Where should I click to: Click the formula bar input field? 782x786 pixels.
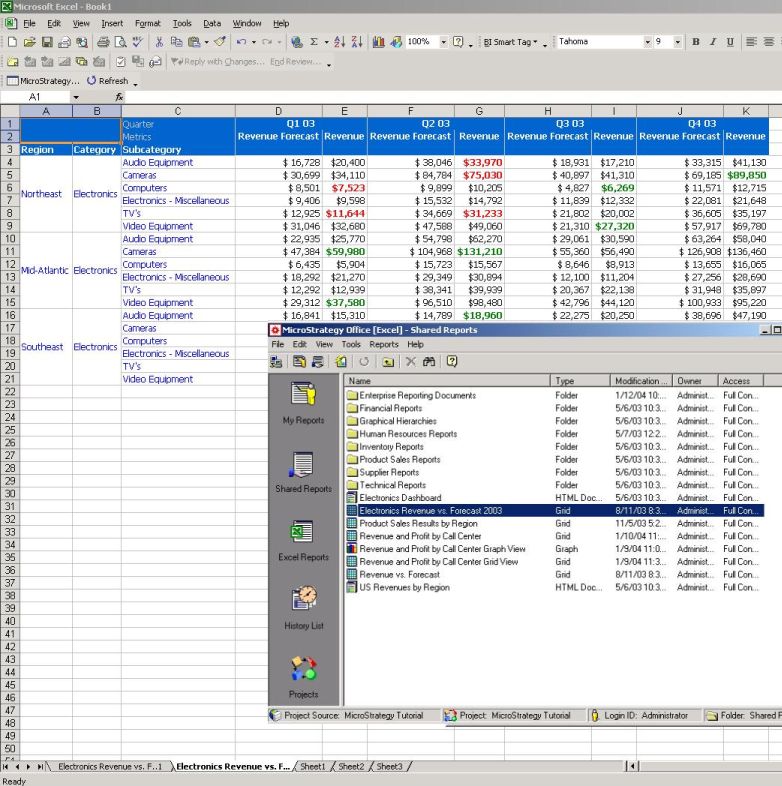coord(453,97)
